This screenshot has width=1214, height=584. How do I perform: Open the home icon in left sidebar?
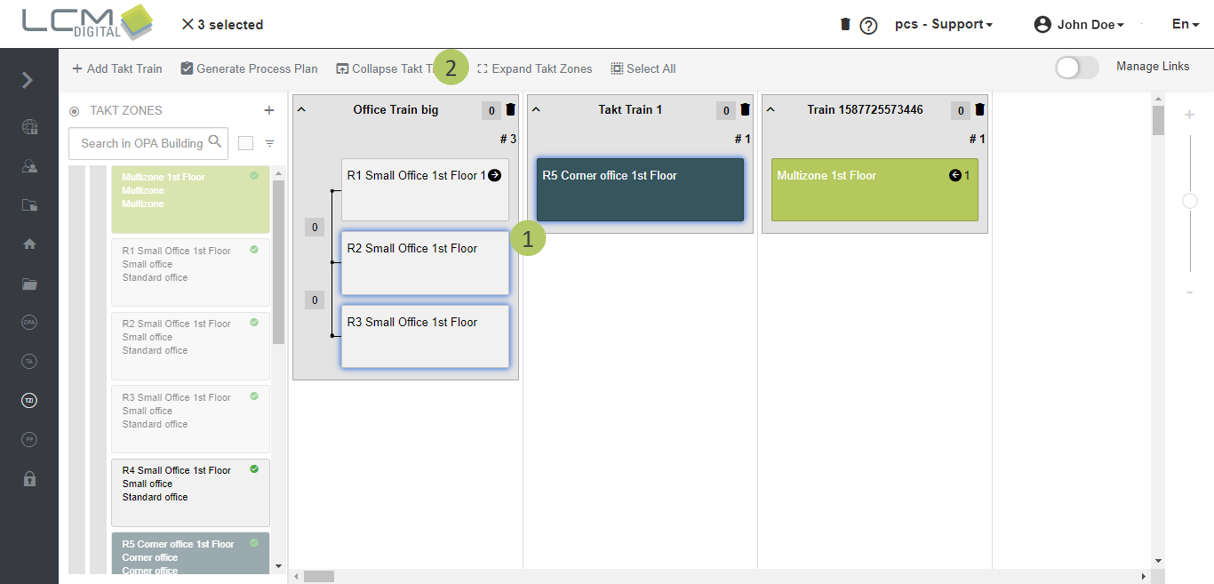point(30,244)
